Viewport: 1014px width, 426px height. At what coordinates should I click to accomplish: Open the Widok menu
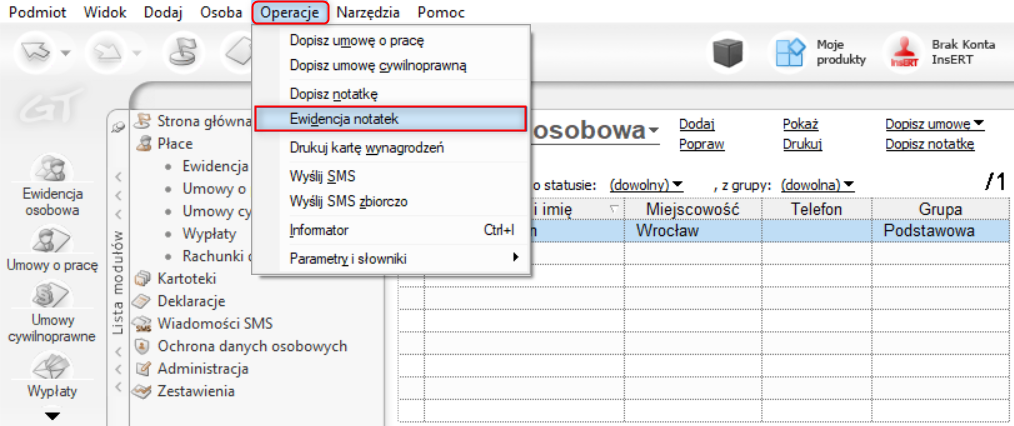pyautogui.click(x=105, y=12)
